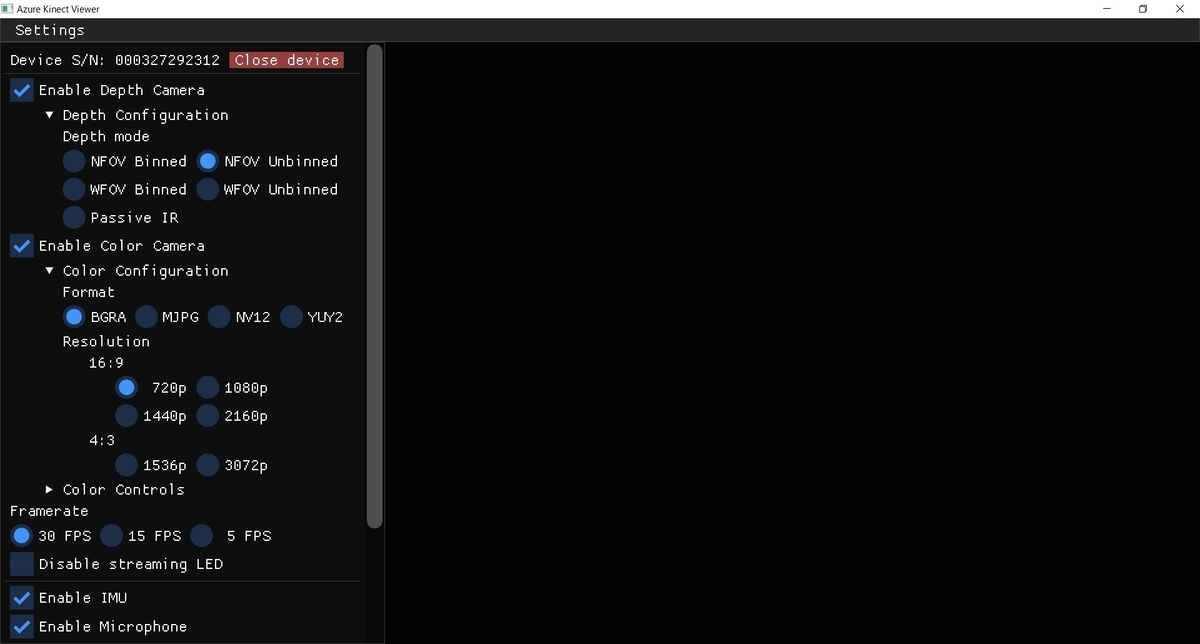Image resolution: width=1200 pixels, height=644 pixels.
Task: Choose NV12 color format
Action: pyautogui.click(x=219, y=317)
